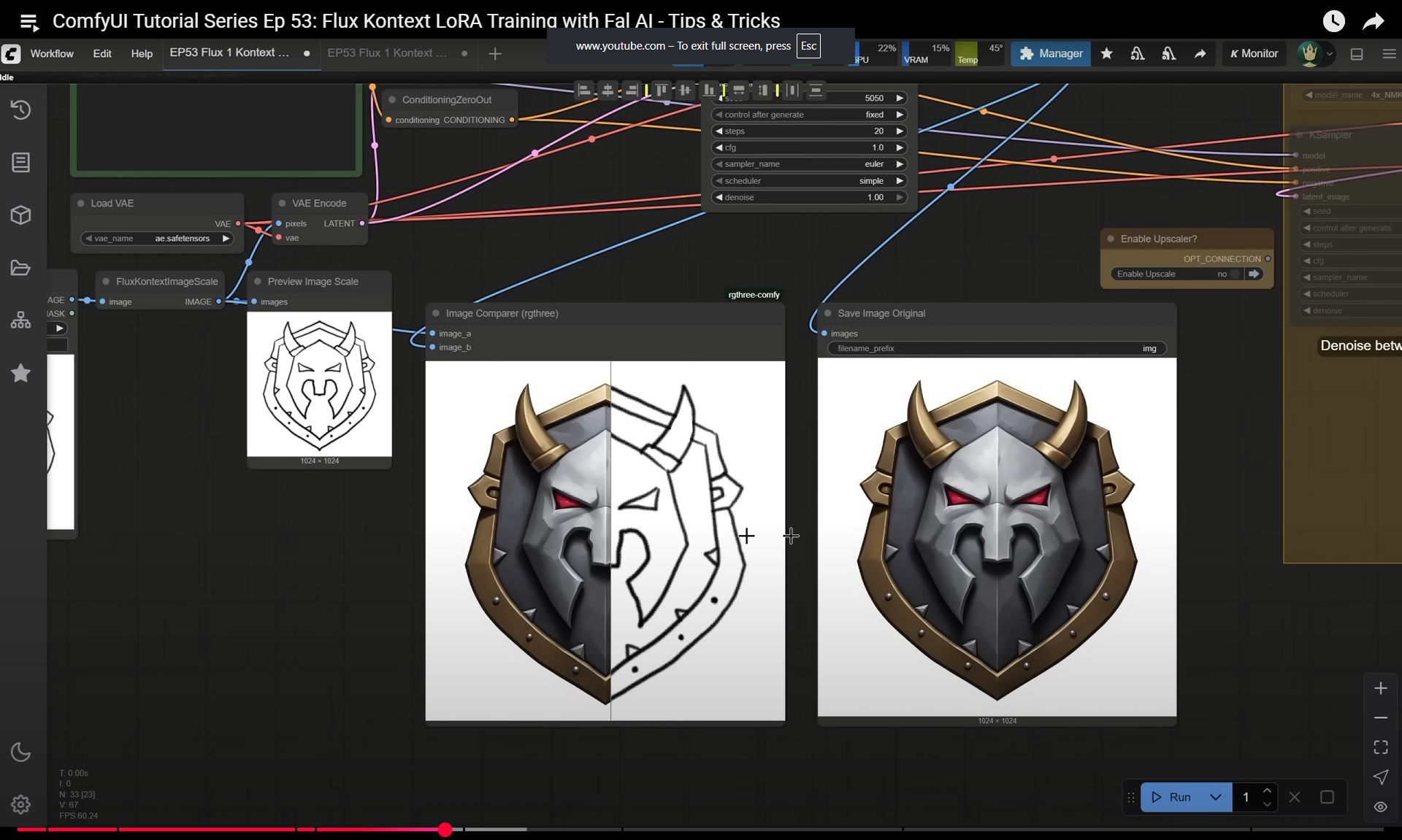Toggle Enable Upscale switch

click(x=1234, y=274)
